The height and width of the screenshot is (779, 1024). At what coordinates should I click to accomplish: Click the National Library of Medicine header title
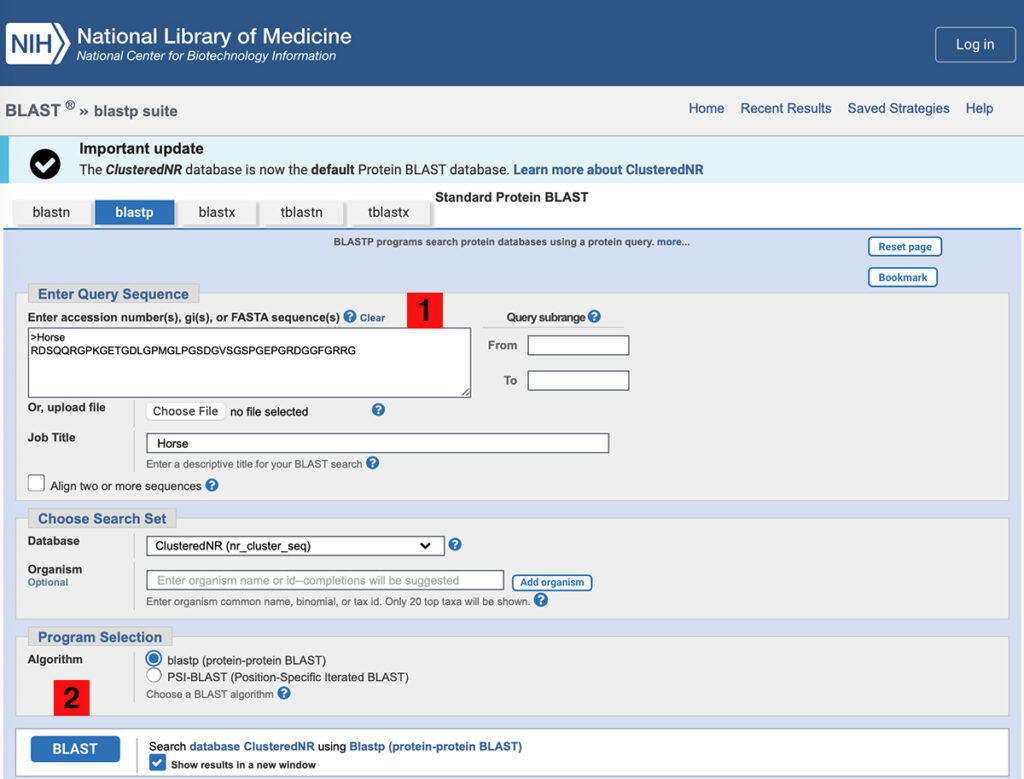pyautogui.click(x=214, y=36)
